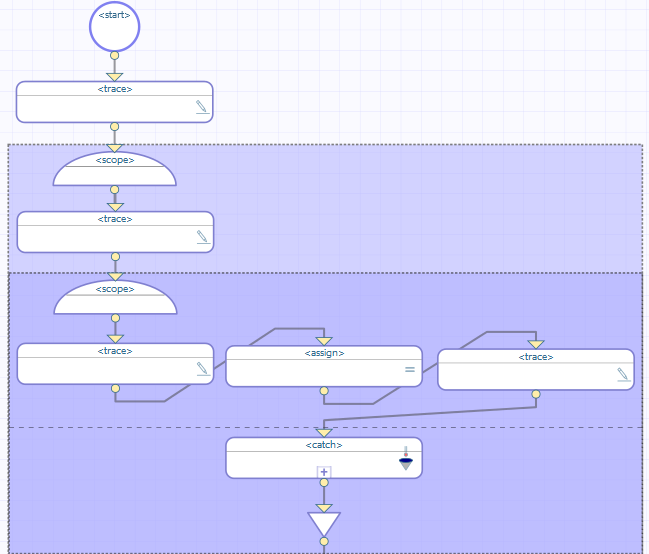Viewport: 649px width, 554px height.
Task: Click the input arrow atop the inner scope
Action: point(115,277)
